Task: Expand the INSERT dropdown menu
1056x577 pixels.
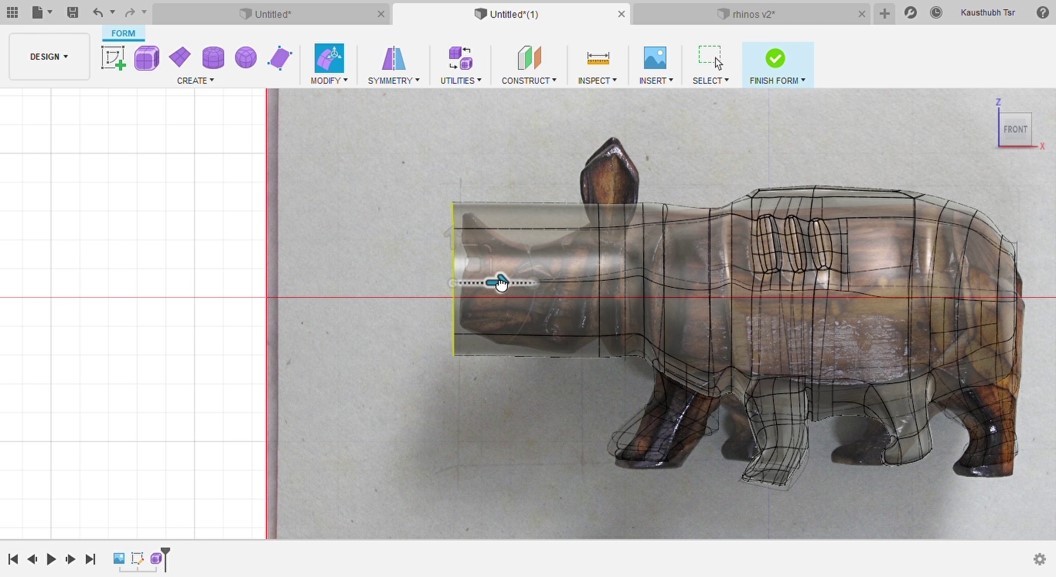Action: (656, 80)
